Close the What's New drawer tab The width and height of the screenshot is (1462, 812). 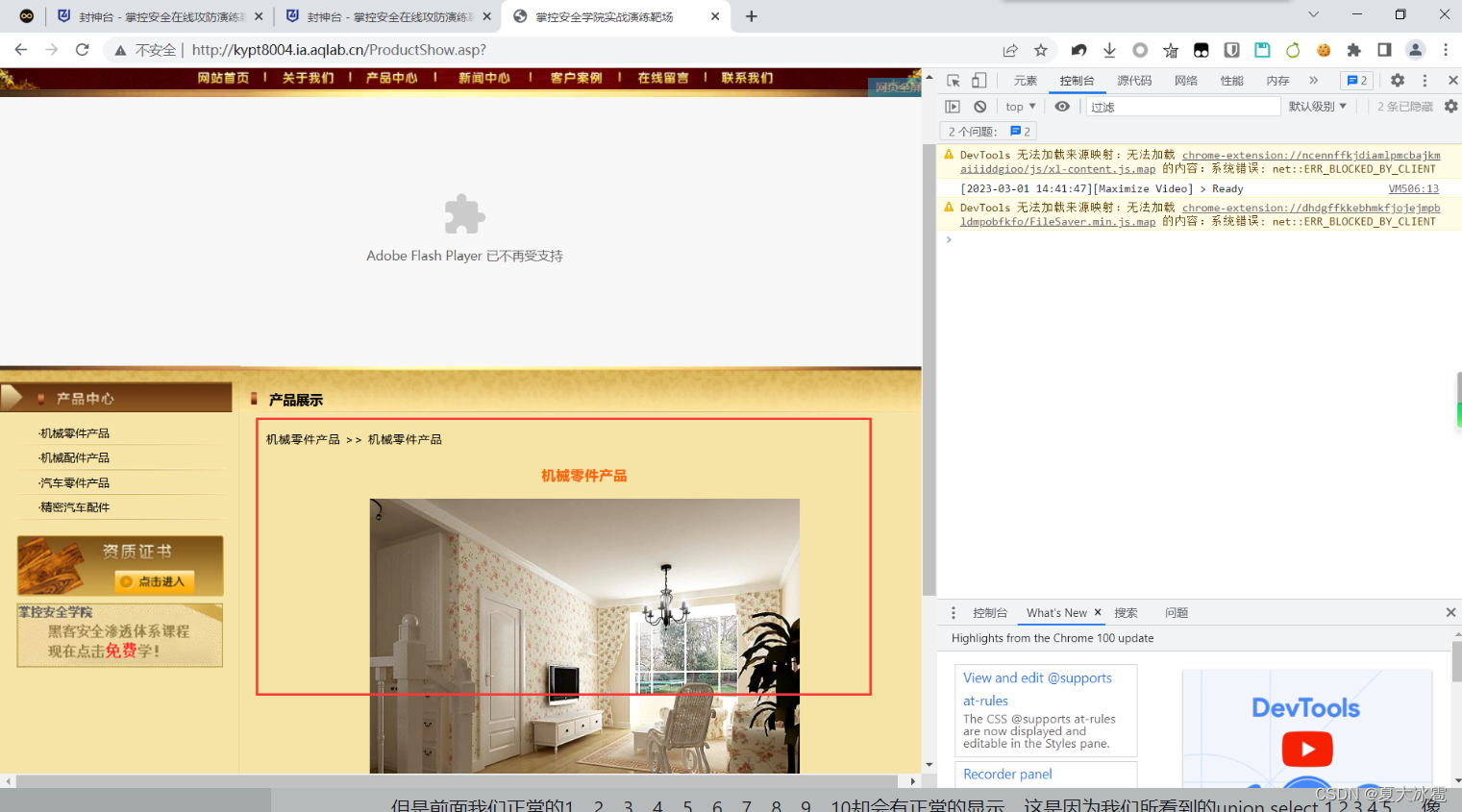tap(1098, 612)
